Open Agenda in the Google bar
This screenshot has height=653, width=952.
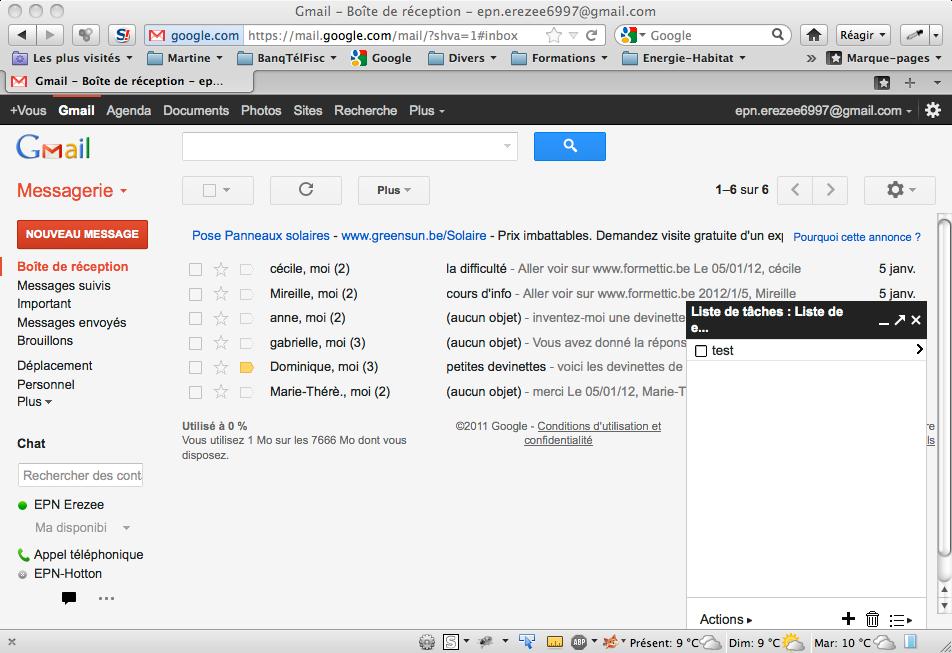[129, 110]
